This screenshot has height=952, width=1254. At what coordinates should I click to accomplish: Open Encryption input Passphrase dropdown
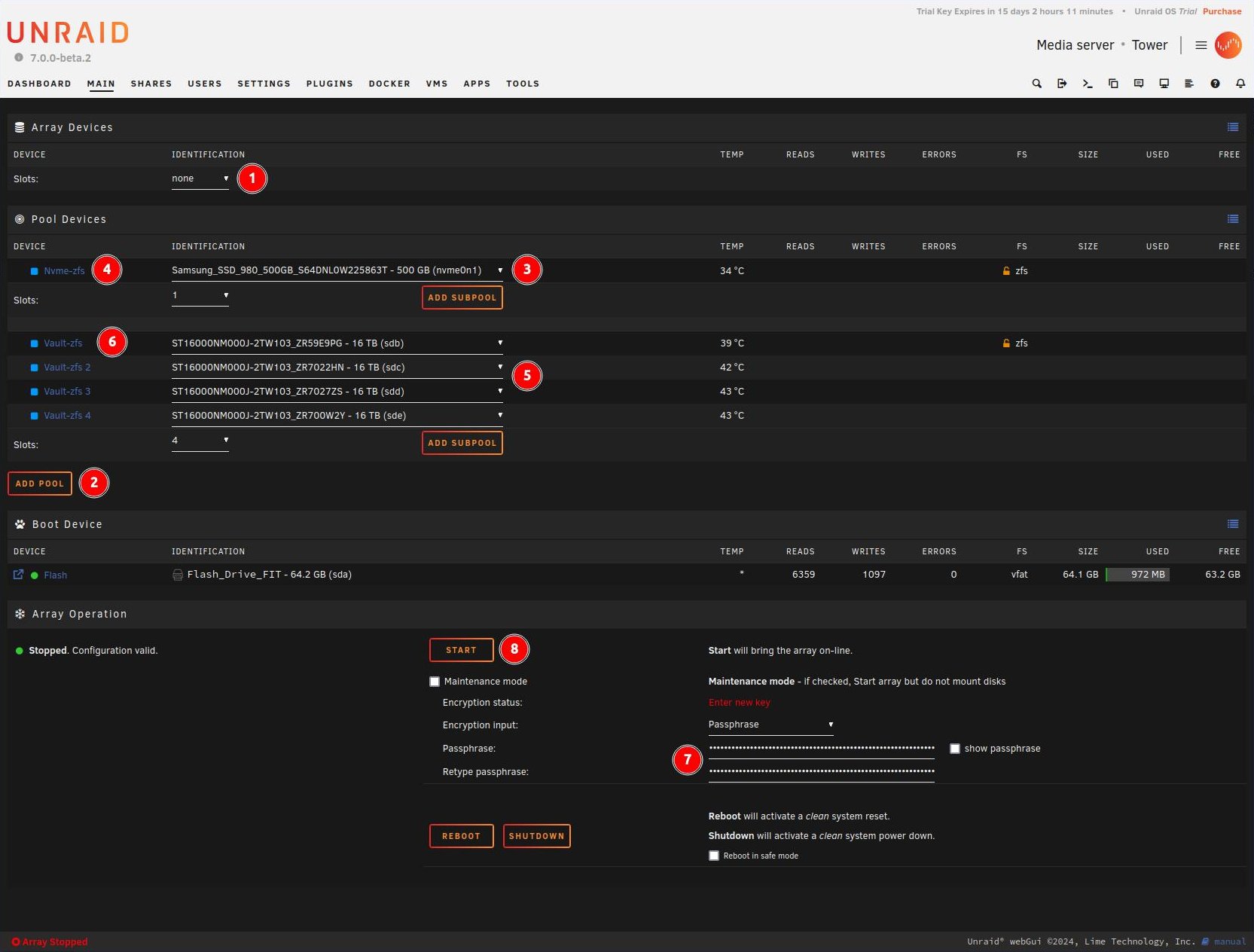click(771, 725)
